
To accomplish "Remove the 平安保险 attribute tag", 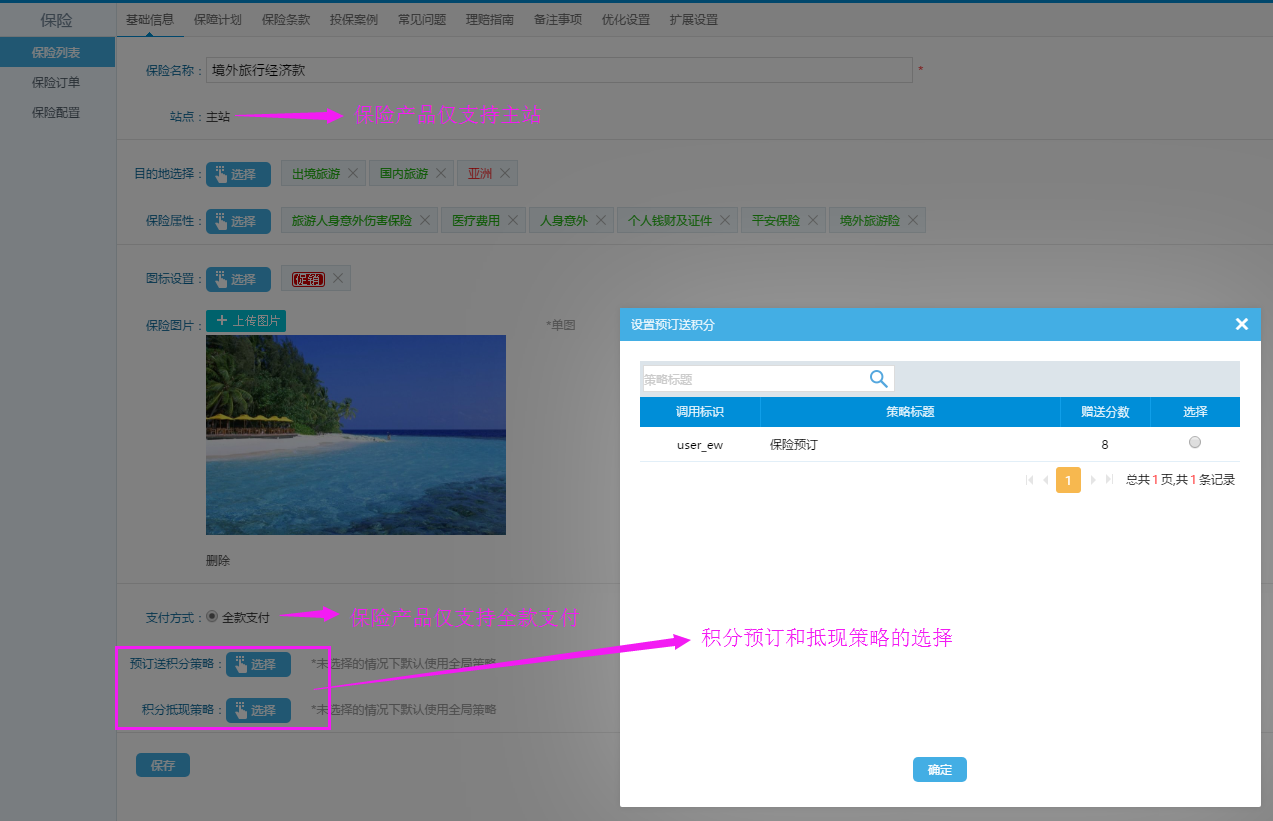I will pyautogui.click(x=813, y=220).
